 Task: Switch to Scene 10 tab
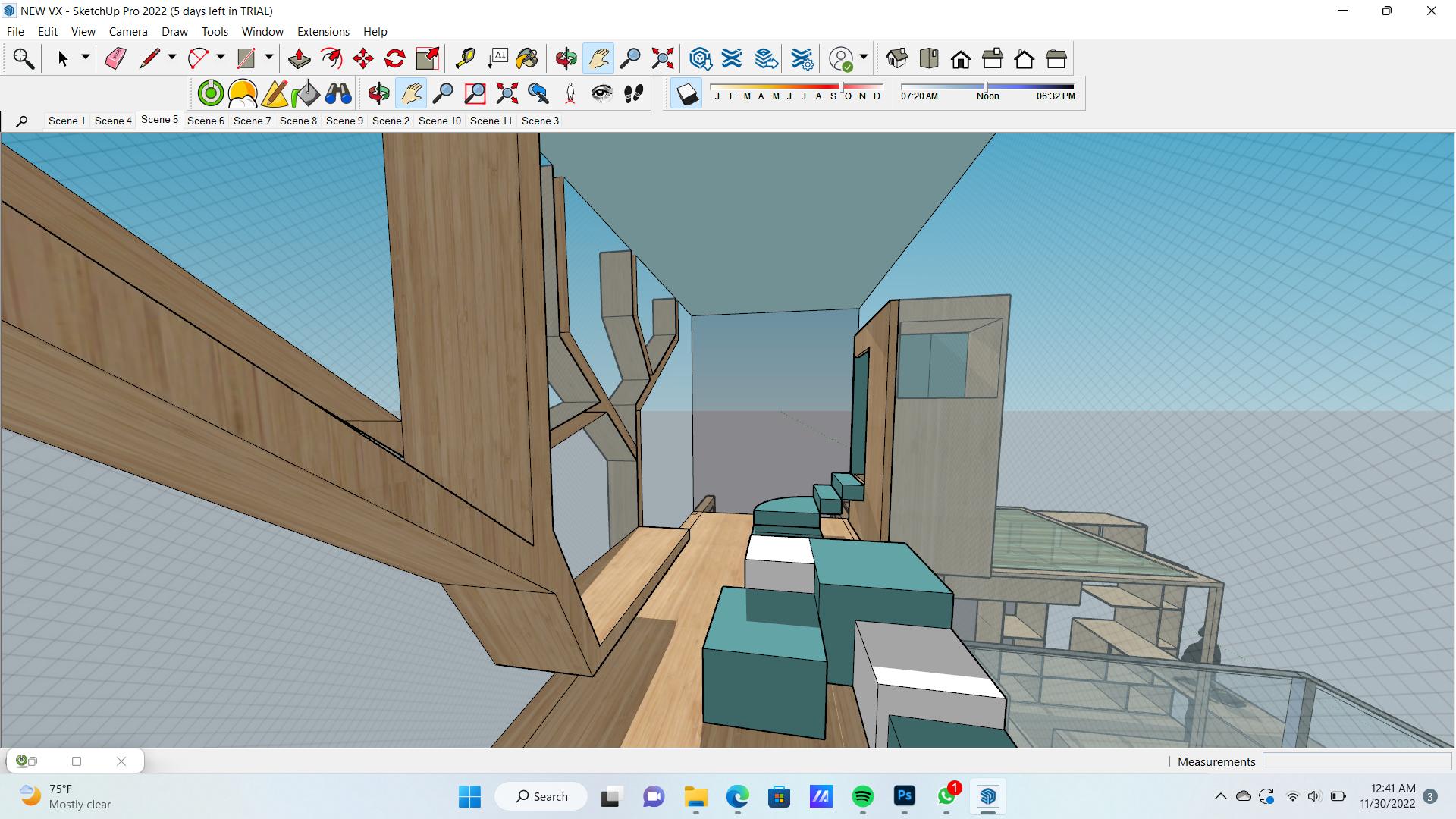(439, 121)
